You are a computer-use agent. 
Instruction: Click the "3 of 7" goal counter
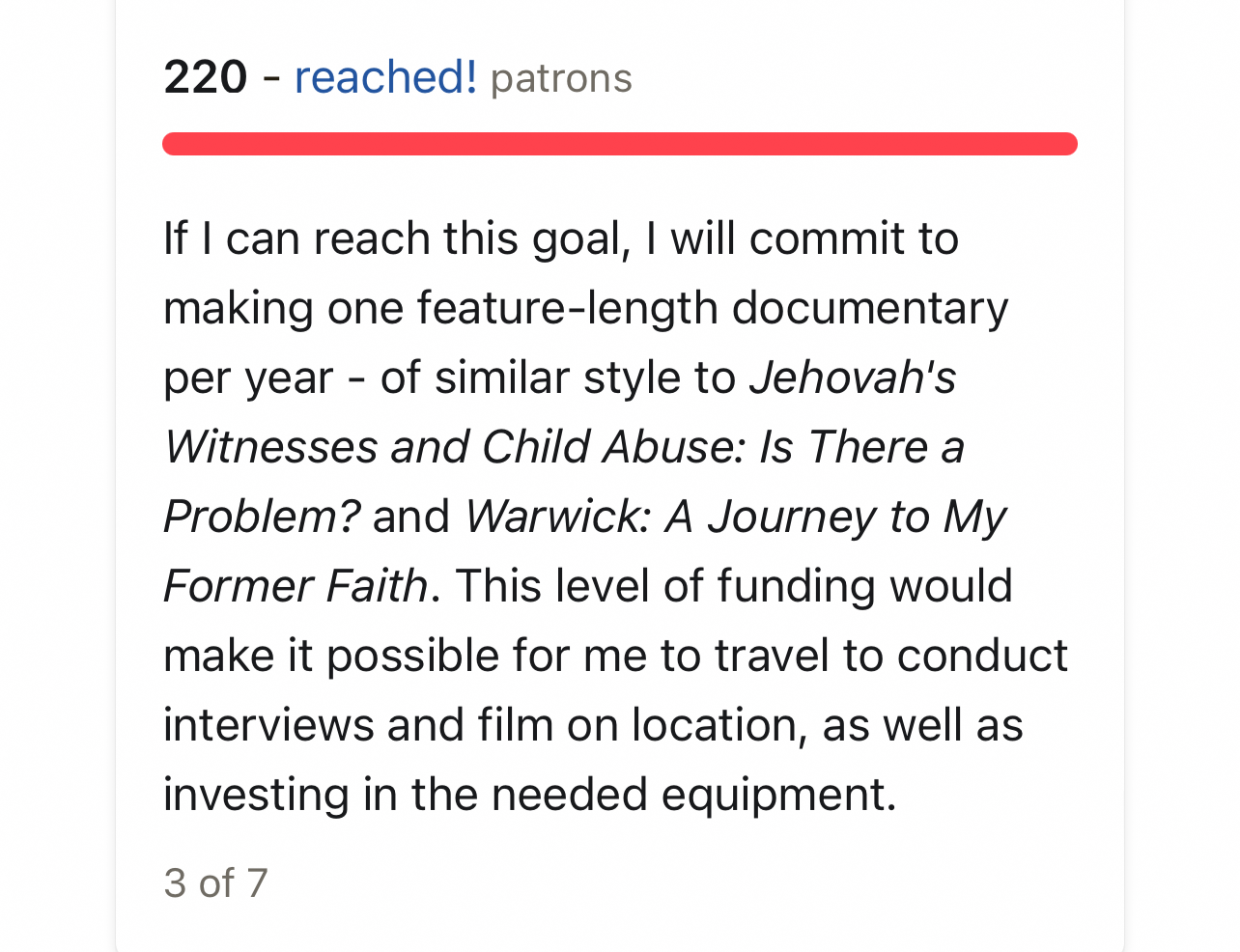(x=215, y=882)
